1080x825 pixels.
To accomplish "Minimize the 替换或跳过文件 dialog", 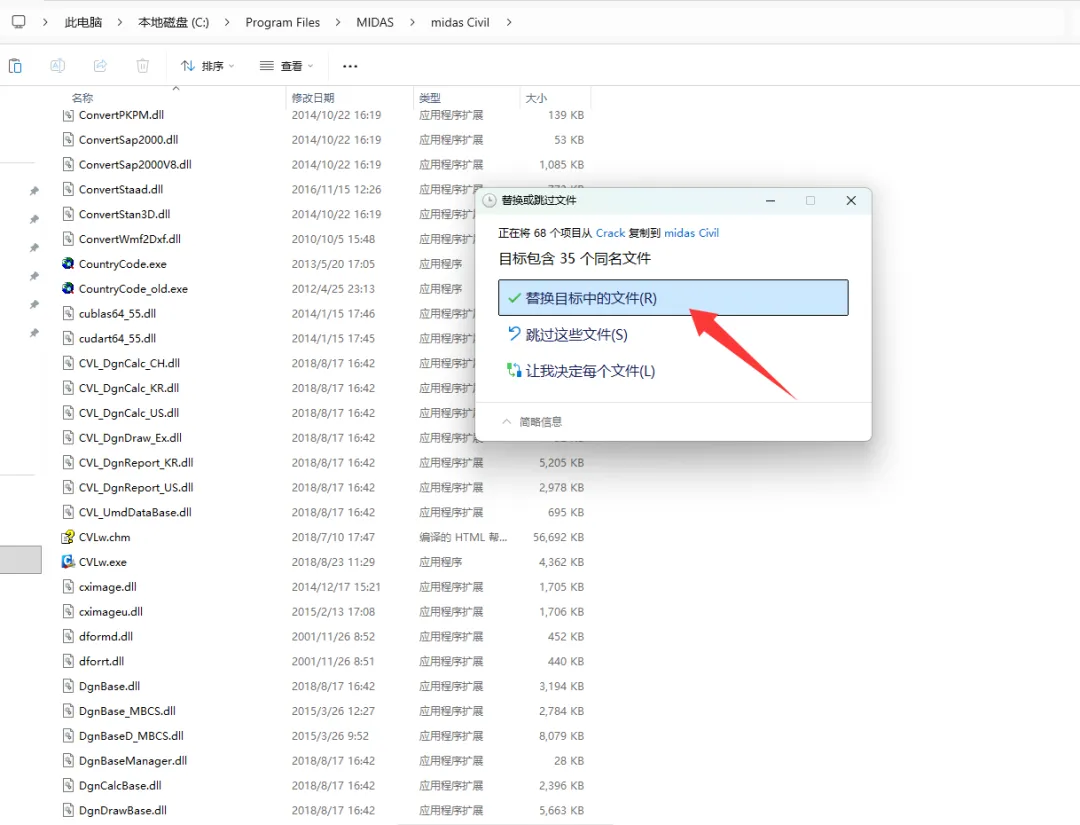I will (x=770, y=200).
